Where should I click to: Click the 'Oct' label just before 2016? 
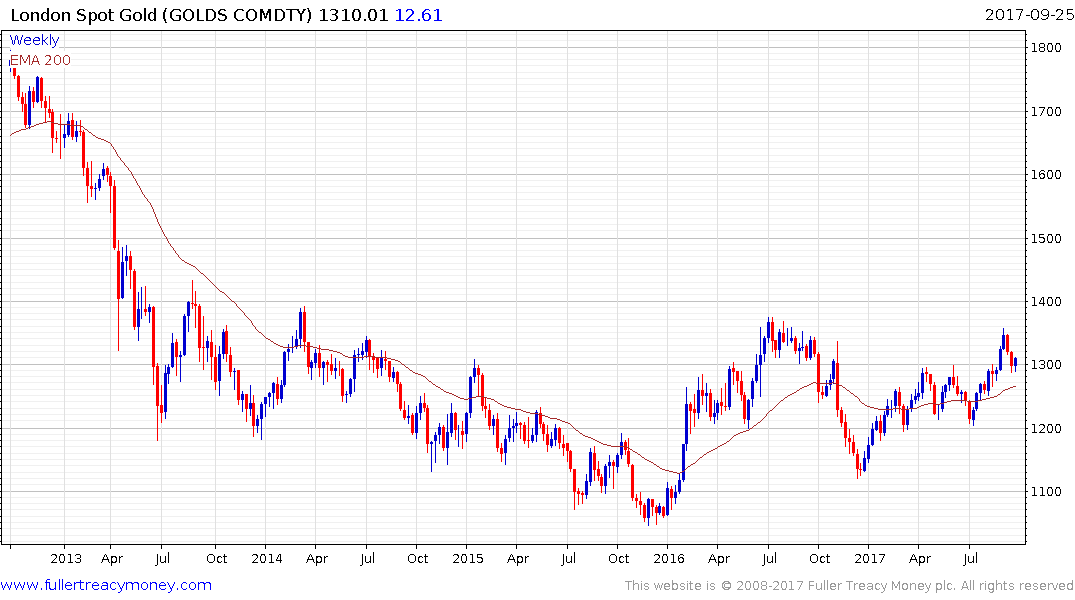618,558
